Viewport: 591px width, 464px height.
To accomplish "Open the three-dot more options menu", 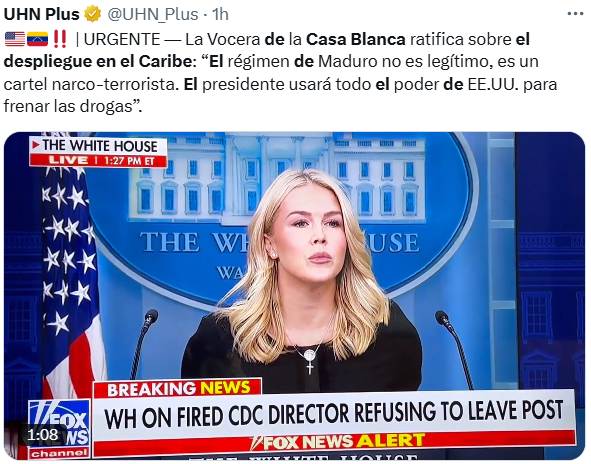I will 575,14.
